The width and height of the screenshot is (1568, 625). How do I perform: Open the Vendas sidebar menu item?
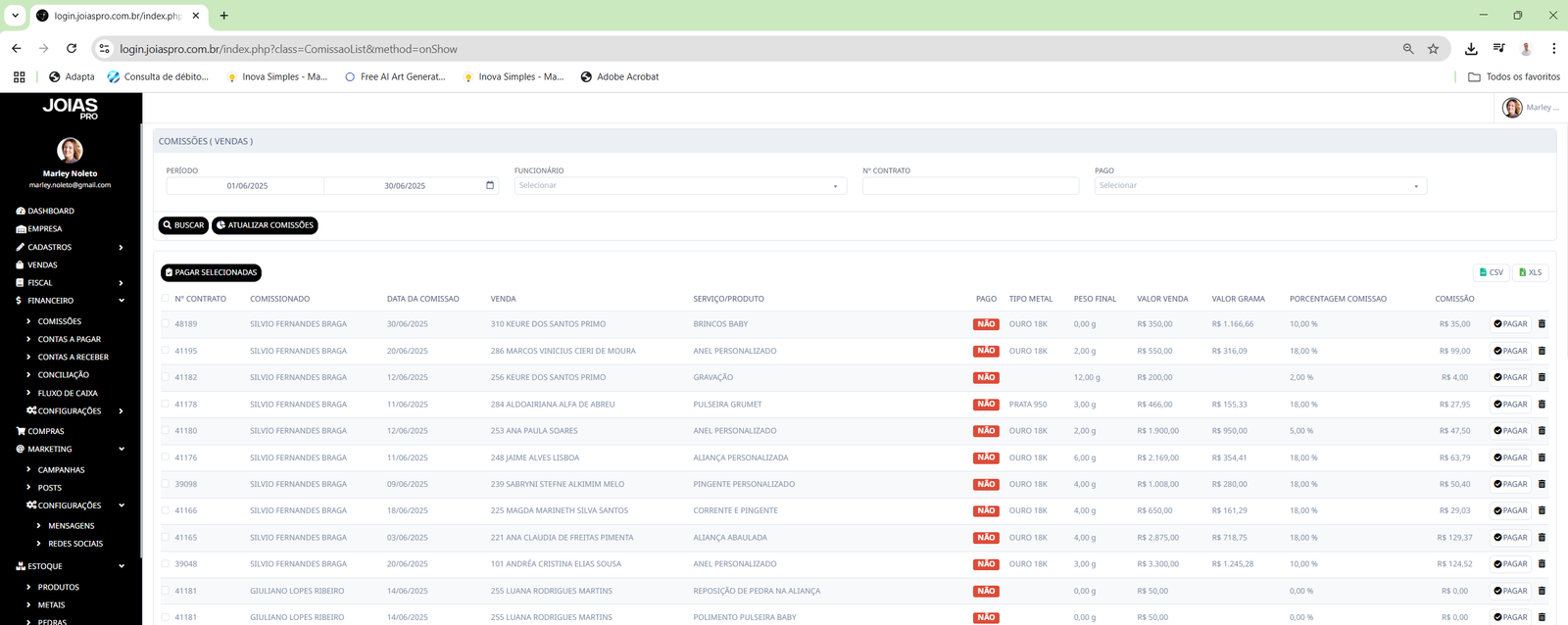42,264
